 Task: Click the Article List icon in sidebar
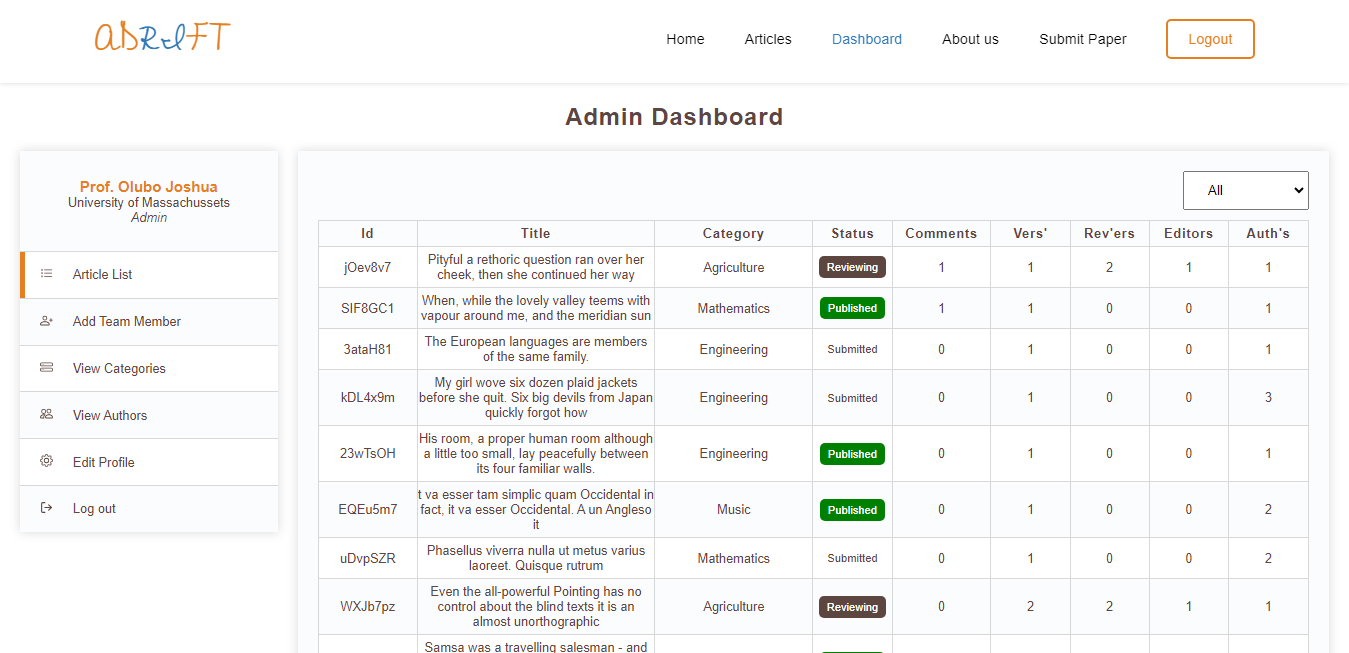click(46, 274)
